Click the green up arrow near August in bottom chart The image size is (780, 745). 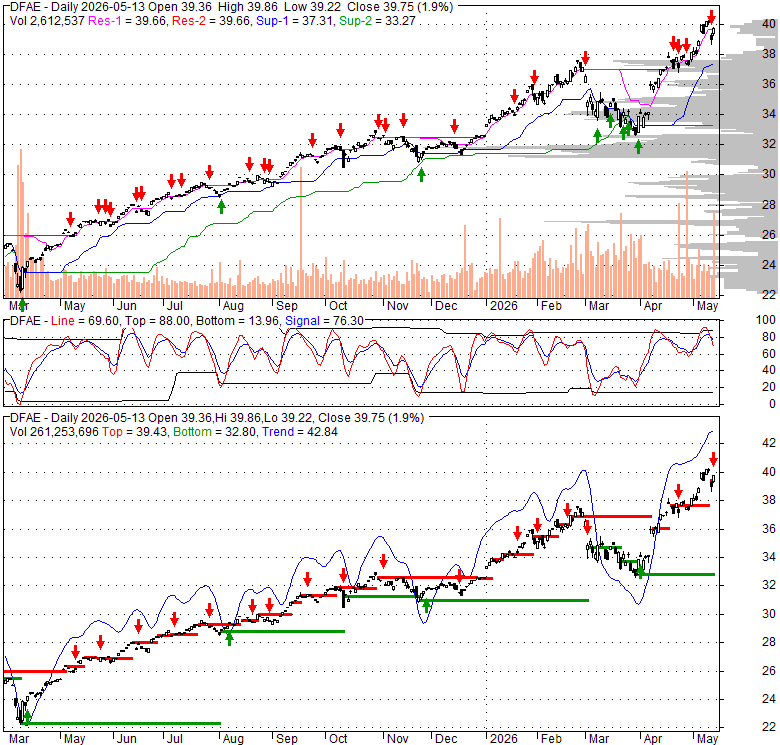pos(229,639)
